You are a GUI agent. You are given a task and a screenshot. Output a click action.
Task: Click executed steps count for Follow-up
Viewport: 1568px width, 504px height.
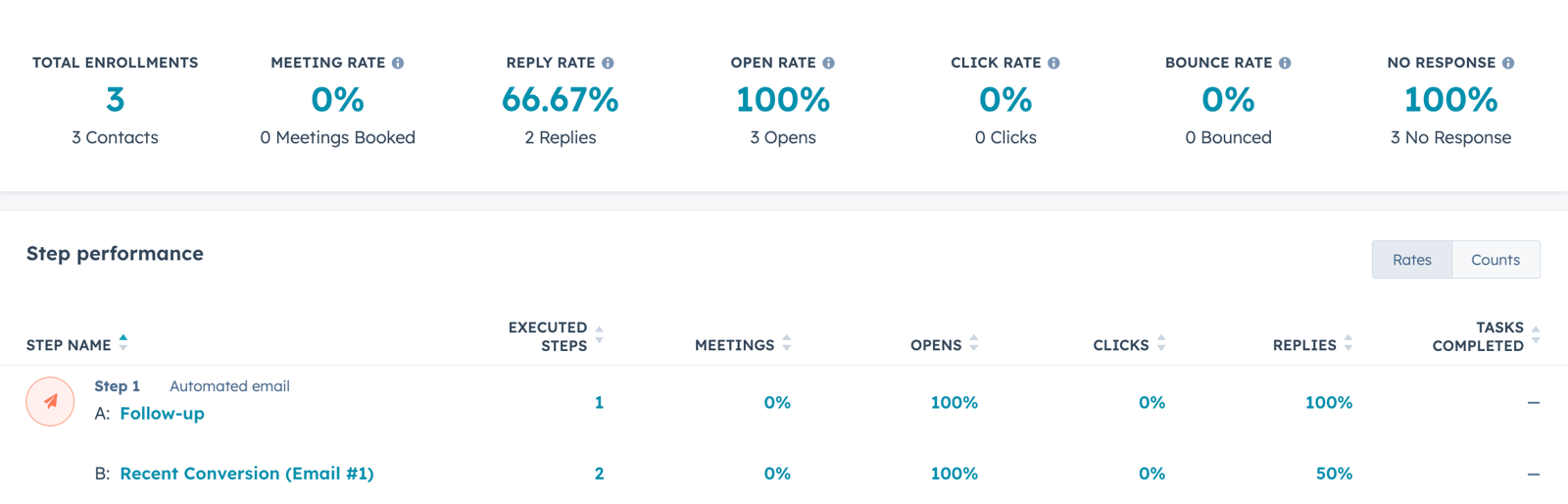click(x=599, y=402)
